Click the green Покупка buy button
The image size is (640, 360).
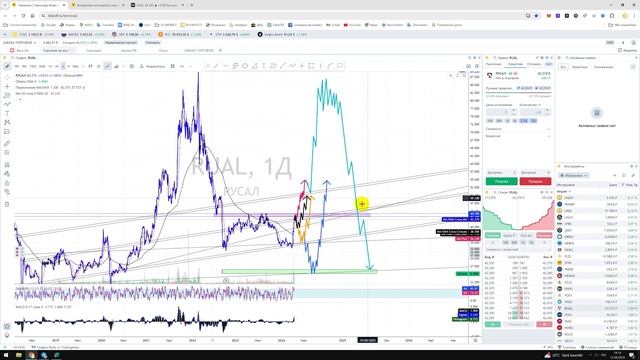pos(502,181)
